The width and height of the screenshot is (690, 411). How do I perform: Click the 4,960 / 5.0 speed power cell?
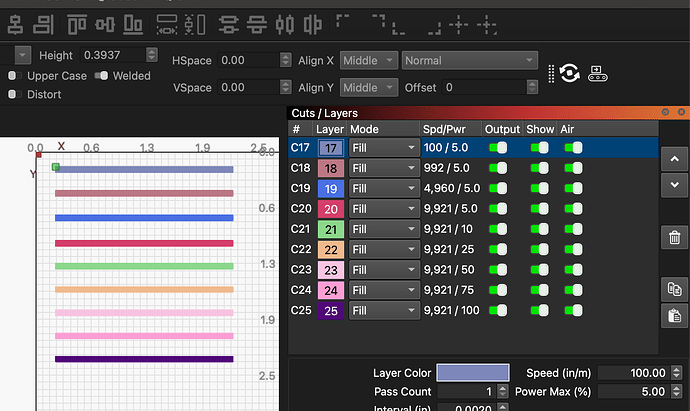tap(451, 188)
